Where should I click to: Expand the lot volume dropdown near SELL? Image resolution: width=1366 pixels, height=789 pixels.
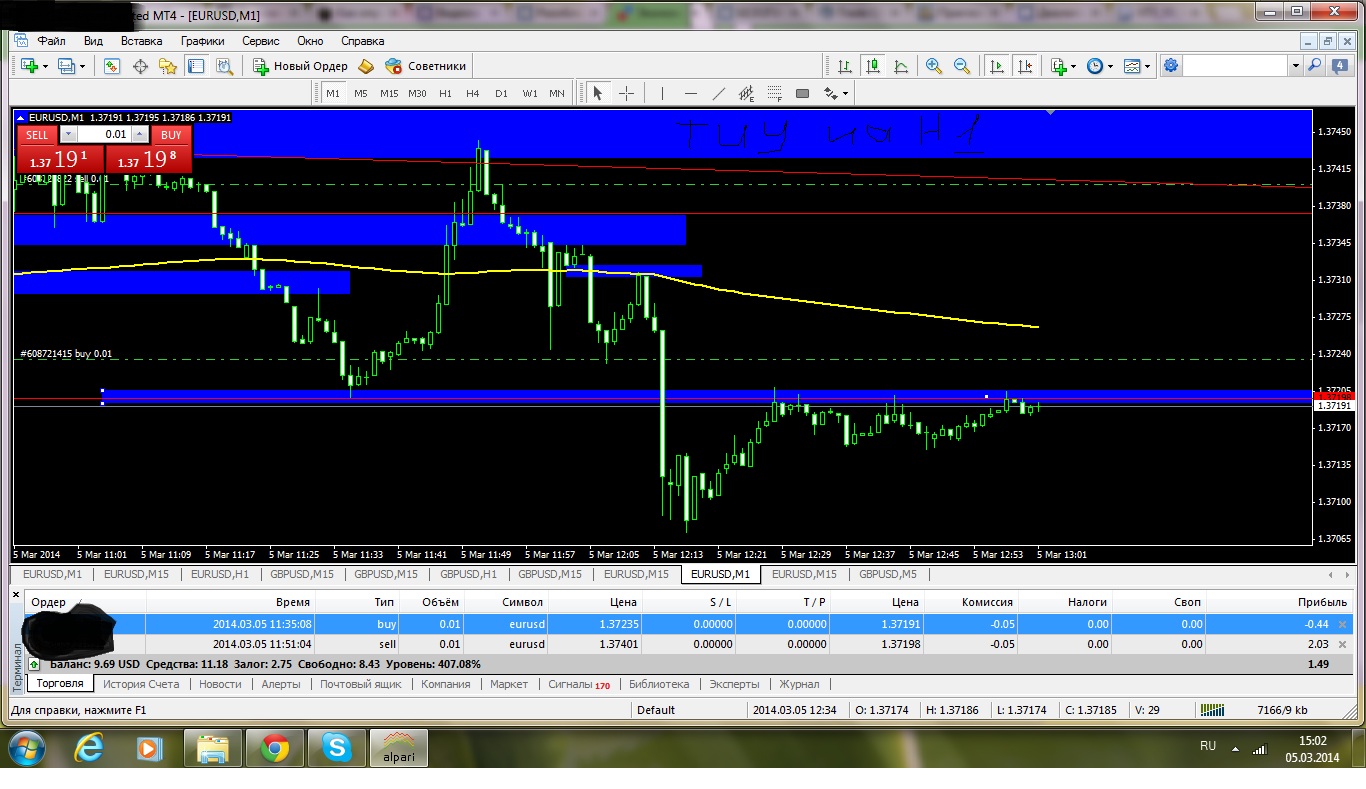(68, 134)
